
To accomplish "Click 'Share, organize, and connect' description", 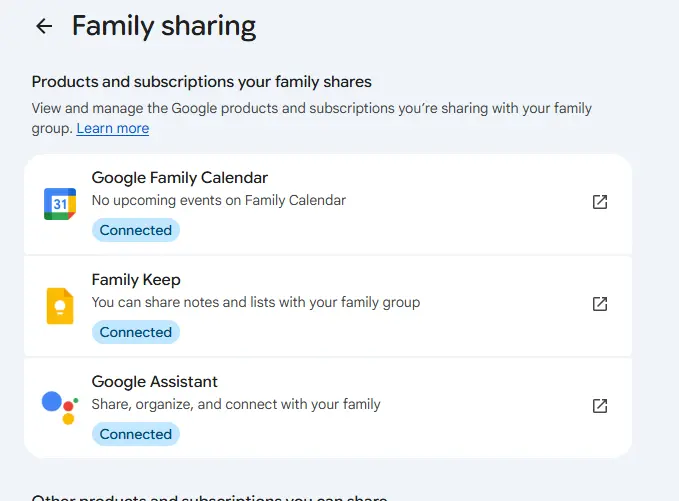I will pyautogui.click(x=236, y=404).
